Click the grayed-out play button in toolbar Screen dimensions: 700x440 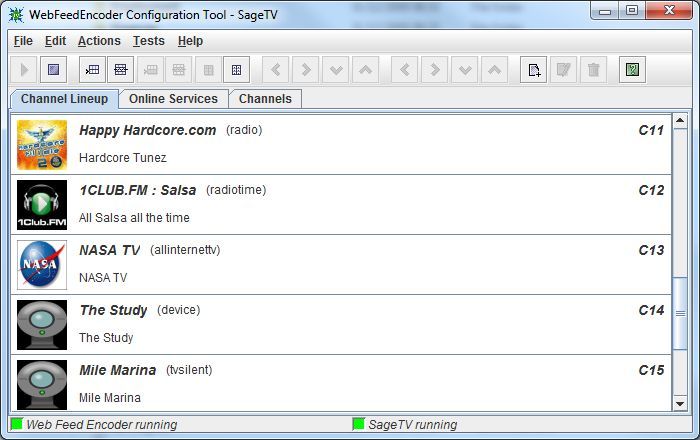(x=24, y=70)
